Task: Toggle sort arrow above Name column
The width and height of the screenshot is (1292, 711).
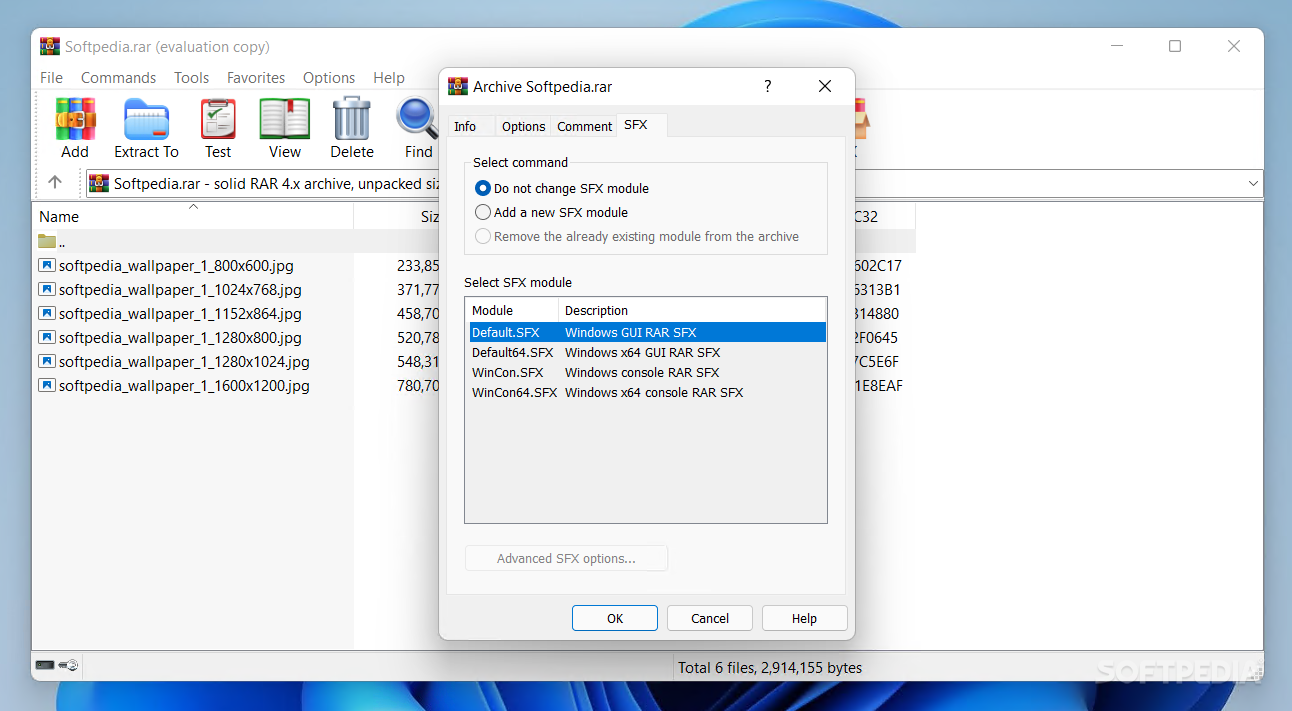Action: (193, 206)
